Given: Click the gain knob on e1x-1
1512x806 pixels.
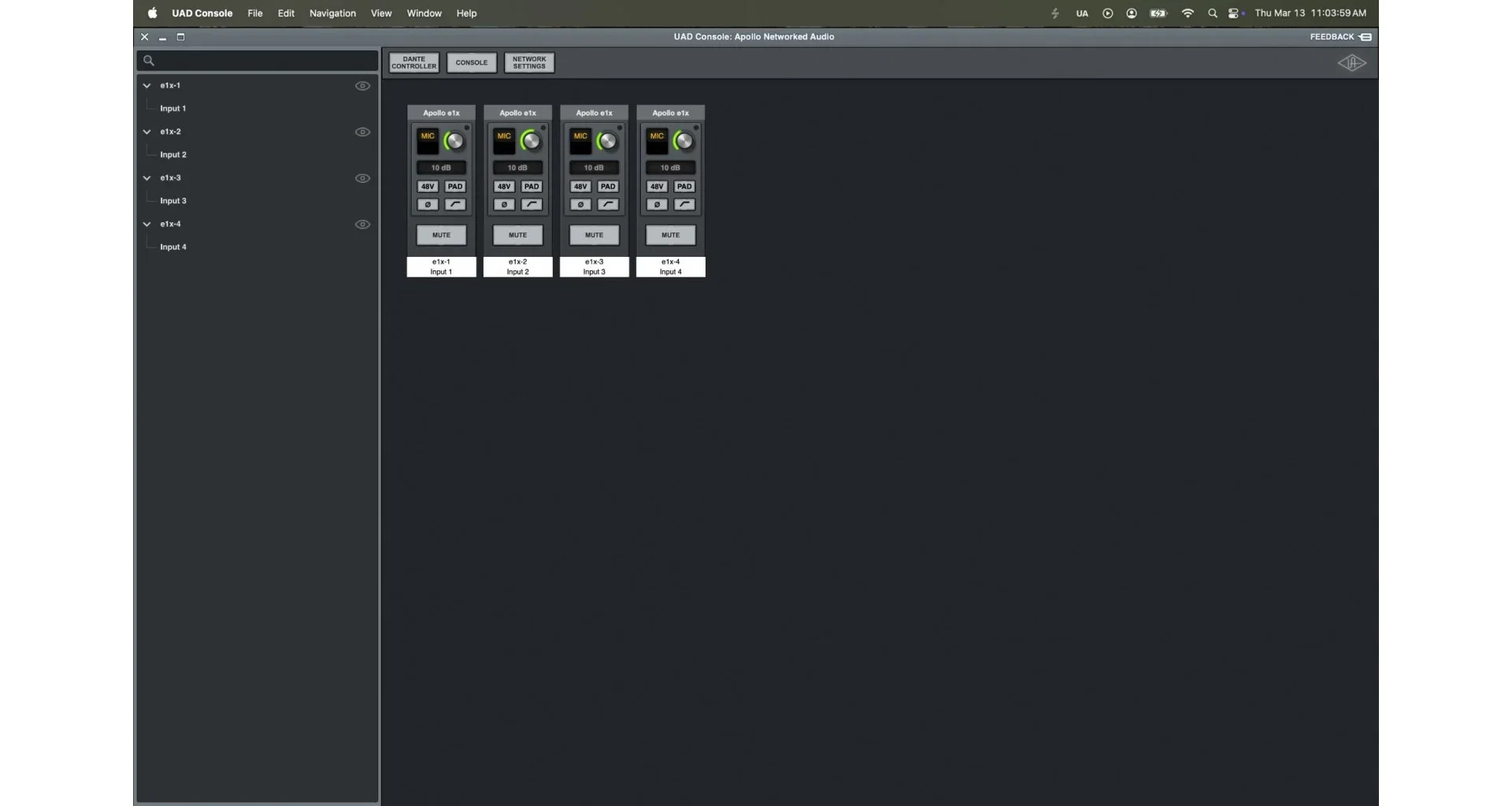Looking at the screenshot, I should pyautogui.click(x=454, y=141).
